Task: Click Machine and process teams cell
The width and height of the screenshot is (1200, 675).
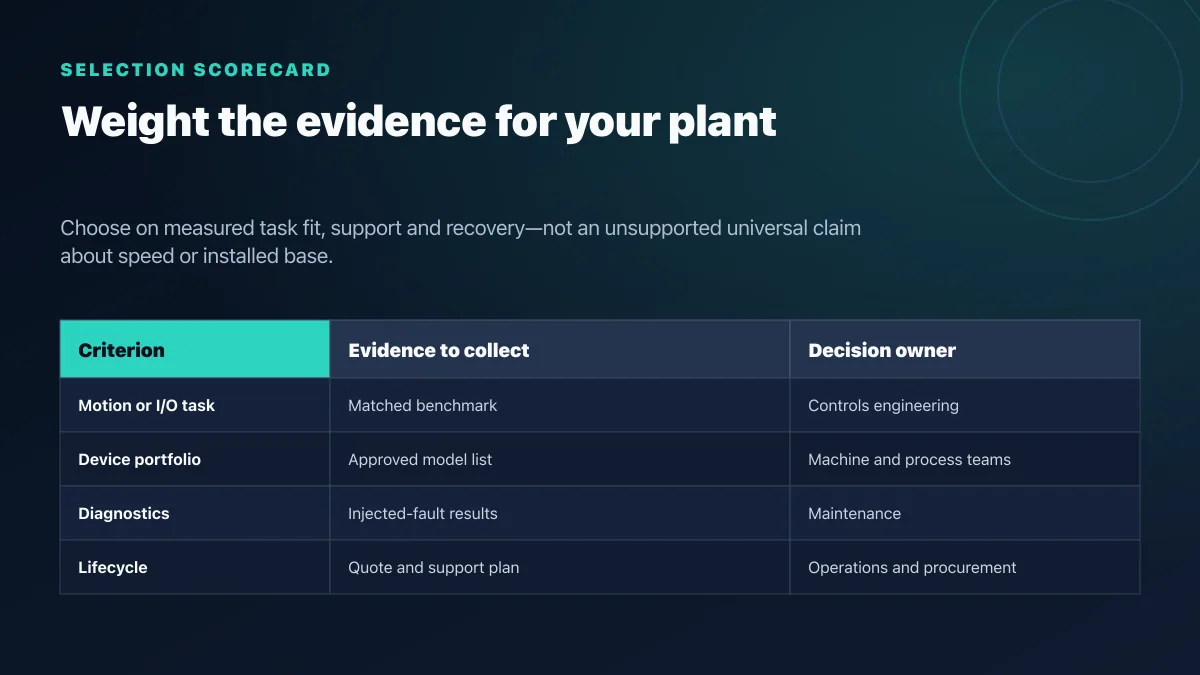Action: pyautogui.click(x=965, y=459)
